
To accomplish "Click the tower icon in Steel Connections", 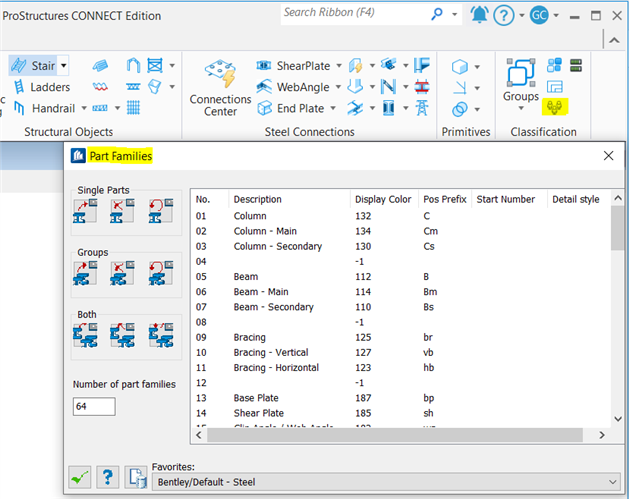I will coord(422,108).
